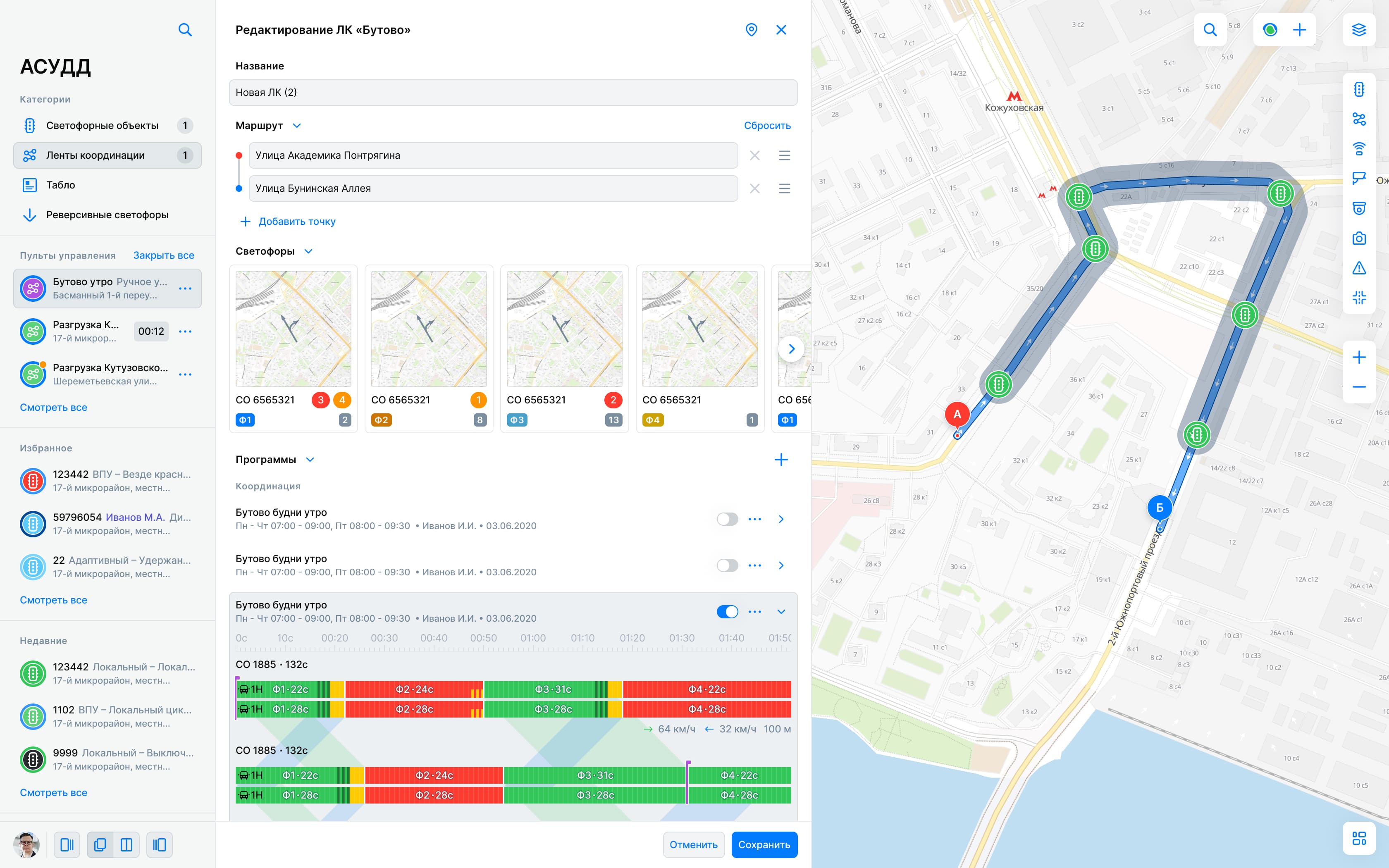Select the detectors (wifi) icon on map toolbar
The image size is (1389, 868).
tap(1359, 148)
